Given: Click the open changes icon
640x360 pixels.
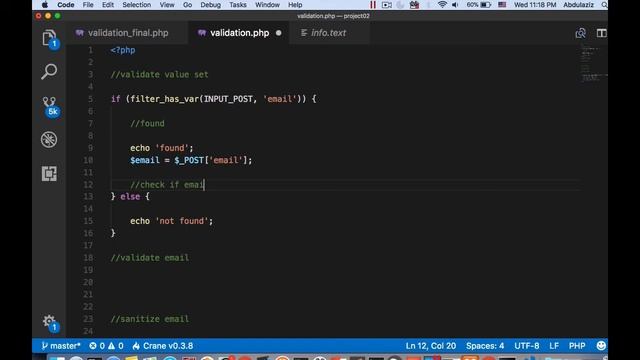Looking at the screenshot, I should [580, 33].
